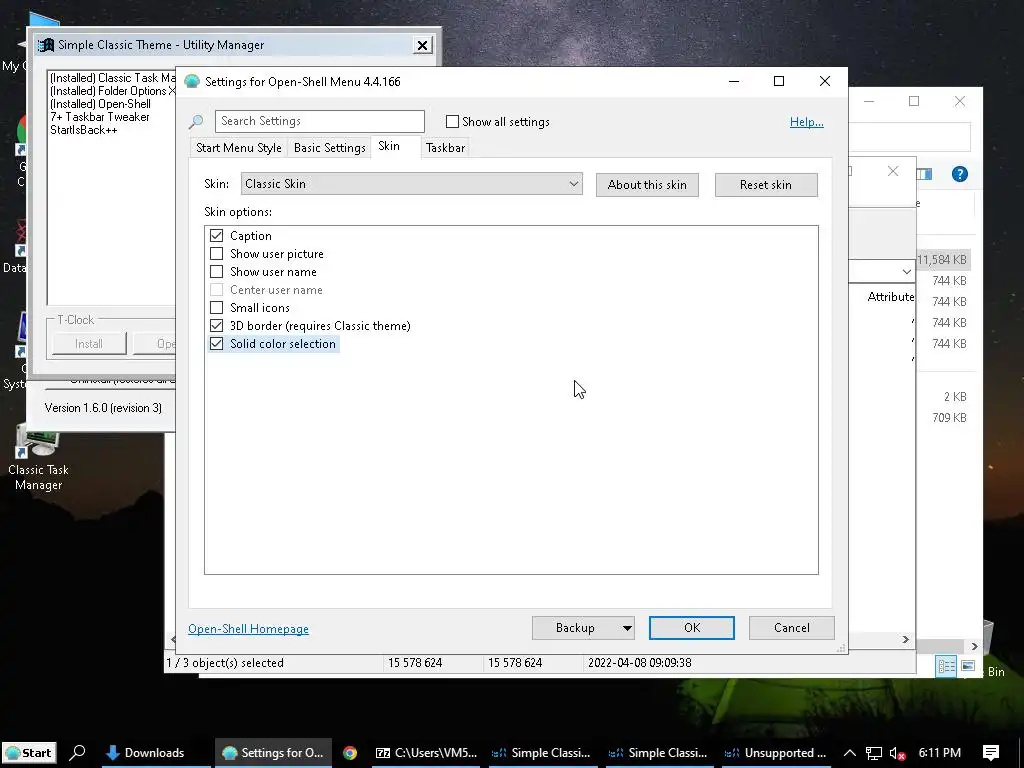Switch to Basic Settings tab

pyautogui.click(x=330, y=148)
